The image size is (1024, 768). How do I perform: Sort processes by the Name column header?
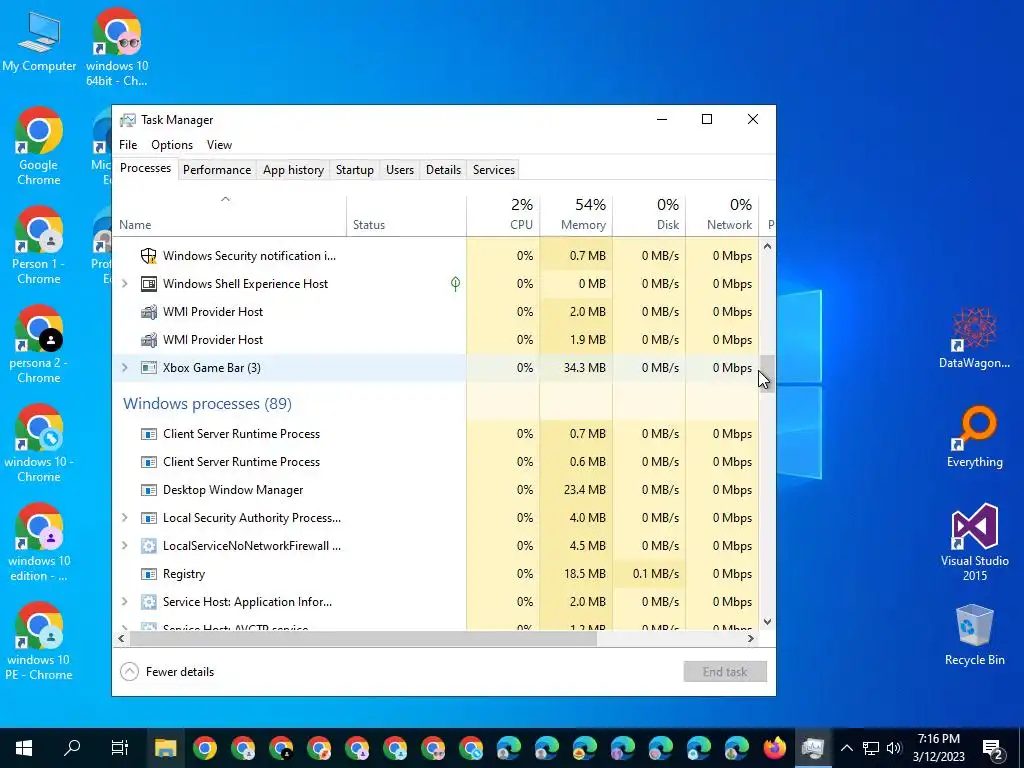click(x=230, y=216)
